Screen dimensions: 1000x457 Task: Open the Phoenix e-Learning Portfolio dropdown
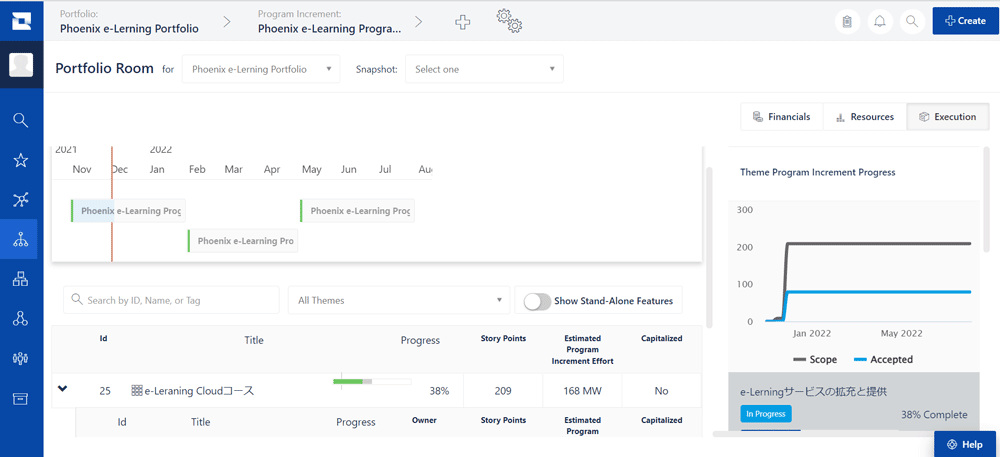(261, 69)
